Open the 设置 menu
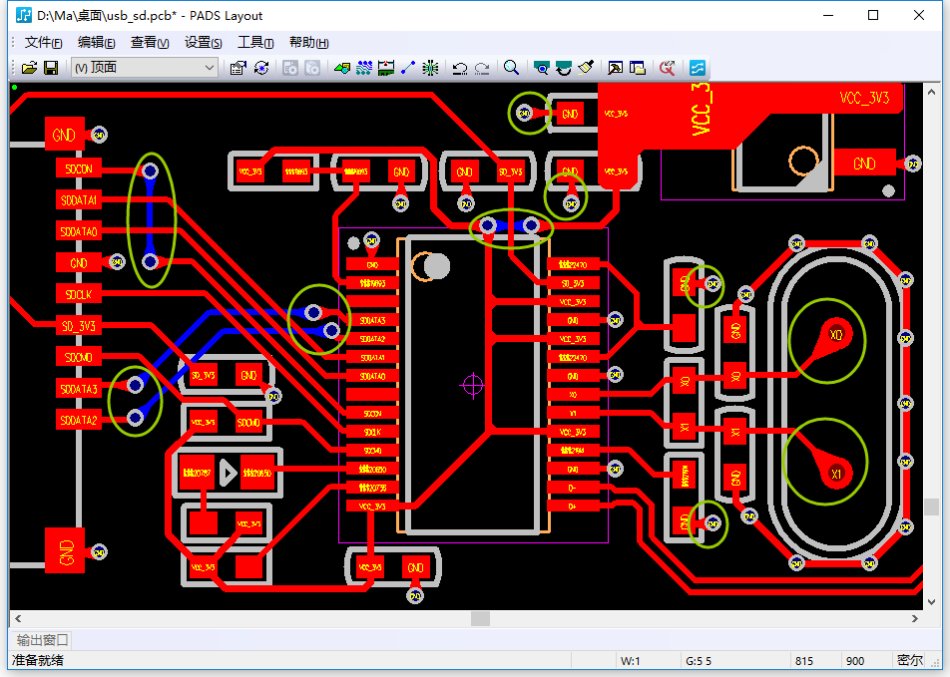 (203, 42)
